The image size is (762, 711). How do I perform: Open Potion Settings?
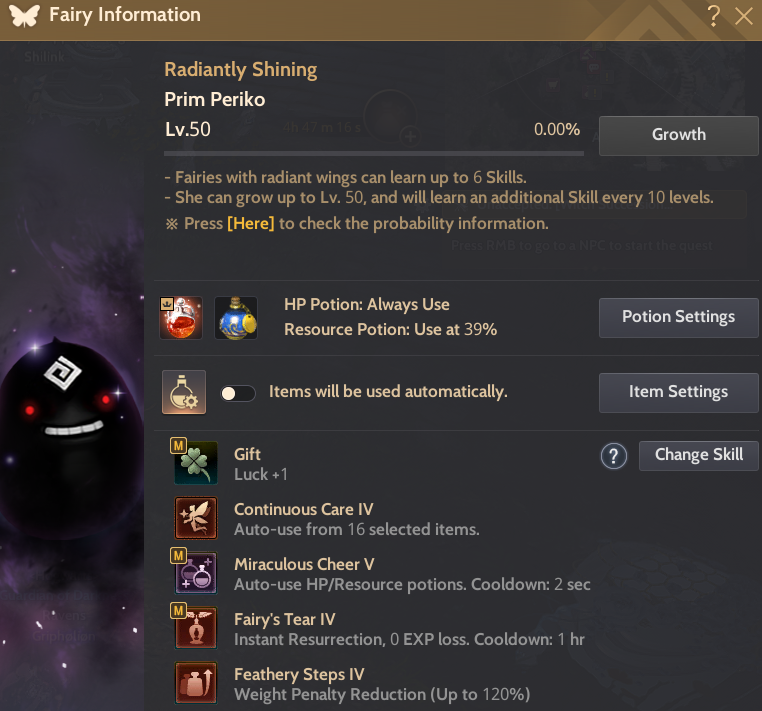coord(678,317)
